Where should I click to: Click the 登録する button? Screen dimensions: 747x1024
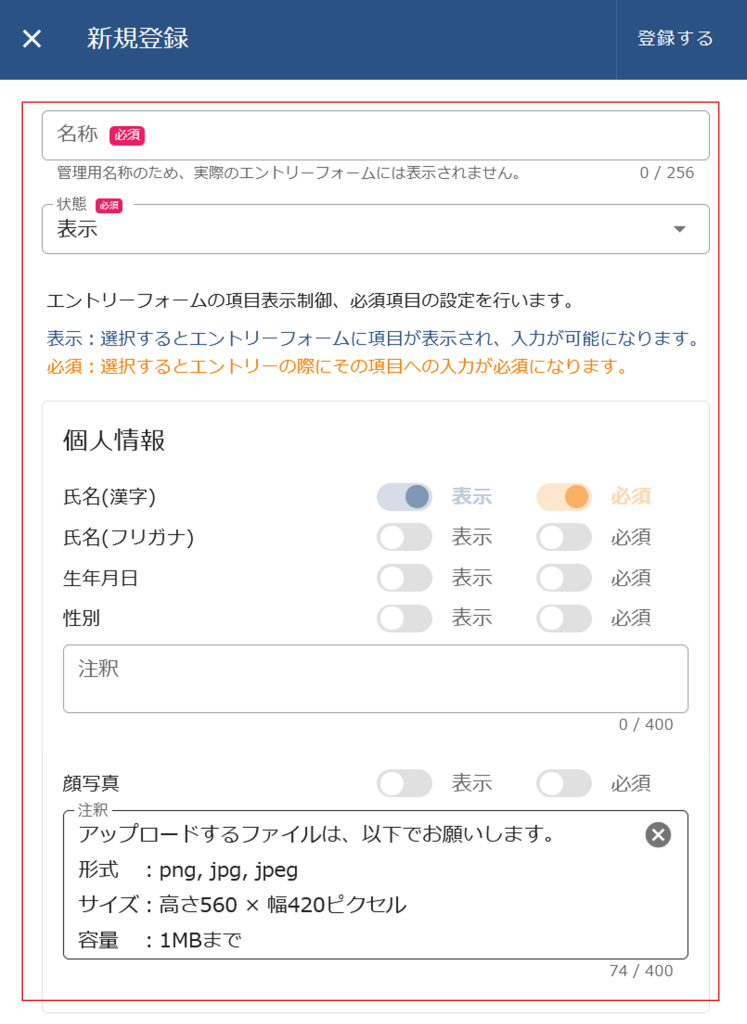coord(676,39)
